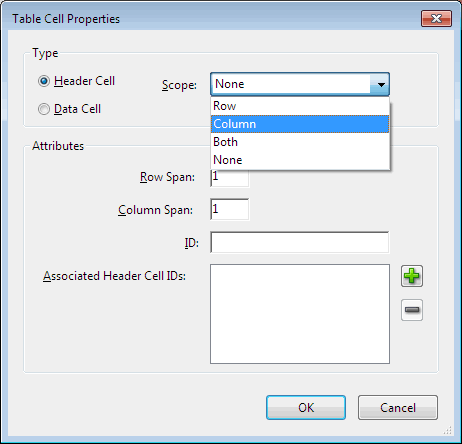Add a header cell ID with the green plus icon

(412, 276)
